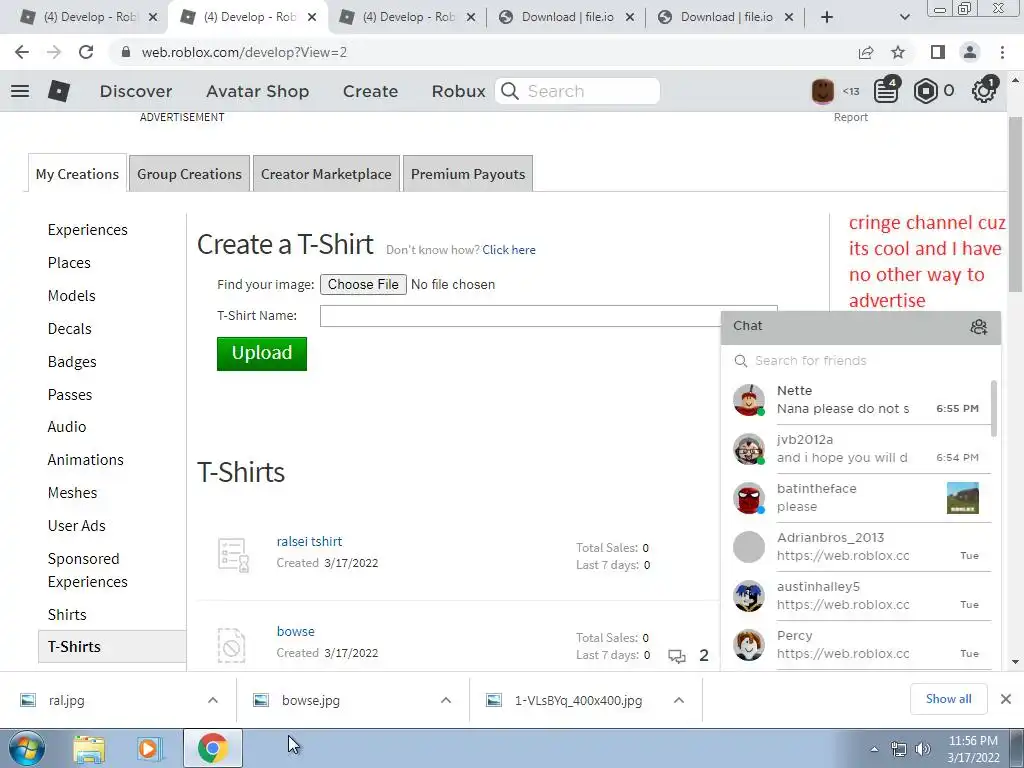Screen dimensions: 1024x768
Task: Expand 1-VLsBYq_400x400.jpg download options
Action: (679, 700)
